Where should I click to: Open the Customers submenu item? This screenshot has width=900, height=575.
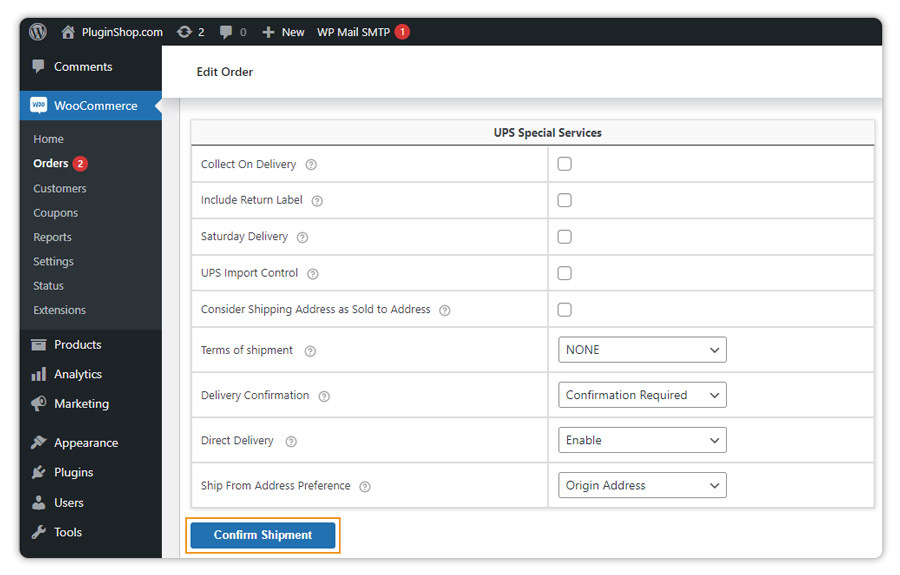point(60,188)
